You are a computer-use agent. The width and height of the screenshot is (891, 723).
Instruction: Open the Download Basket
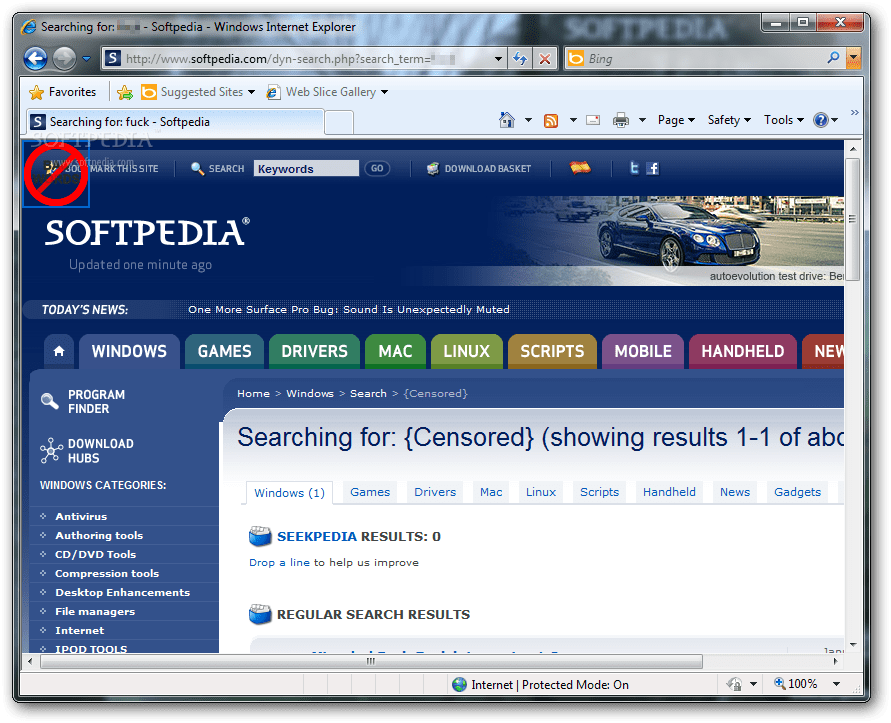coord(479,168)
